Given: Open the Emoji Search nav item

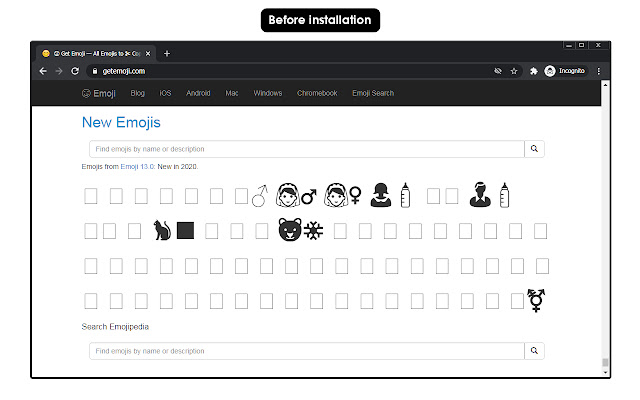Looking at the screenshot, I should coord(373,93).
